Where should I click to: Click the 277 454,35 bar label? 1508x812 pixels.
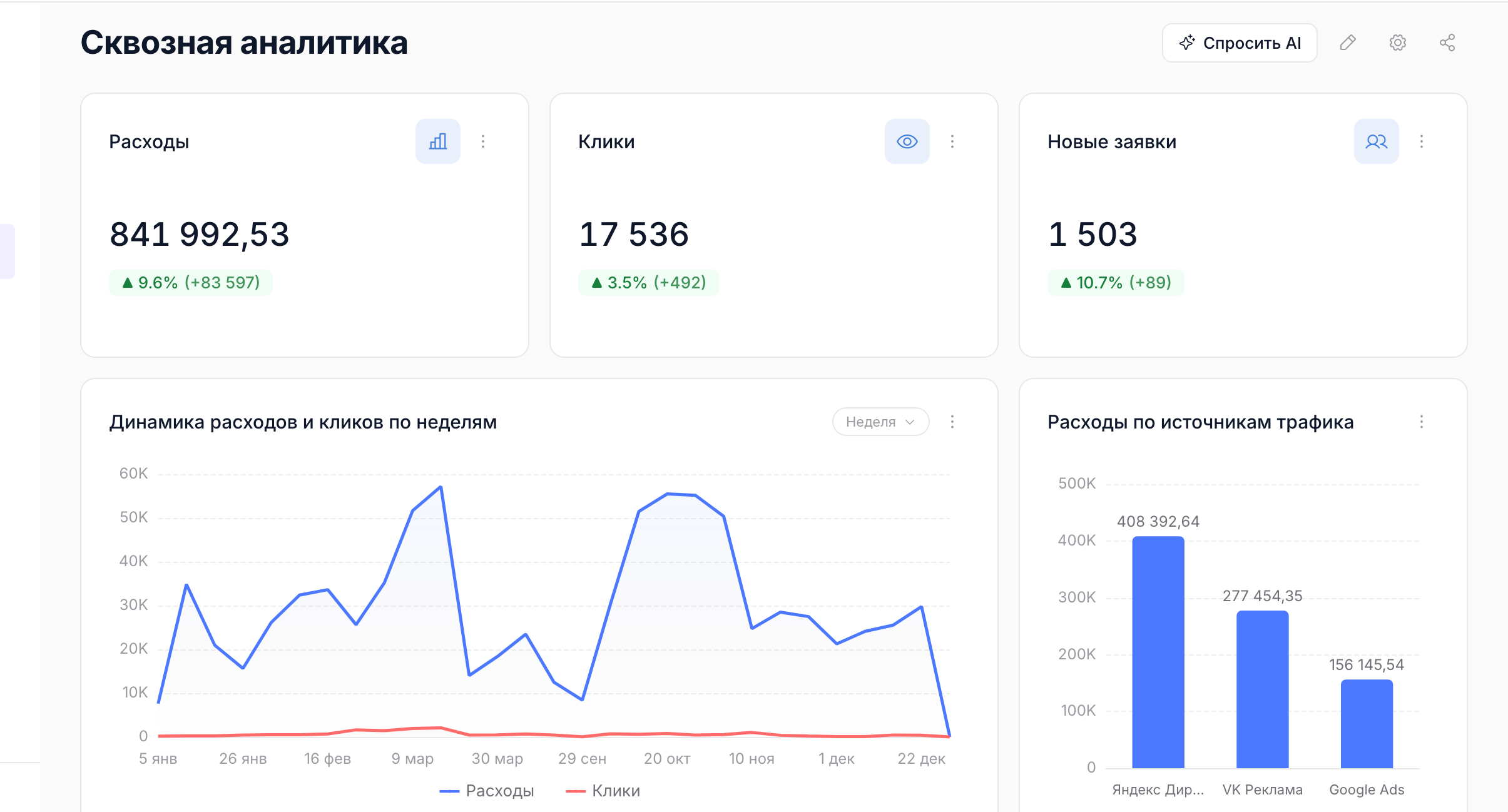1263,596
